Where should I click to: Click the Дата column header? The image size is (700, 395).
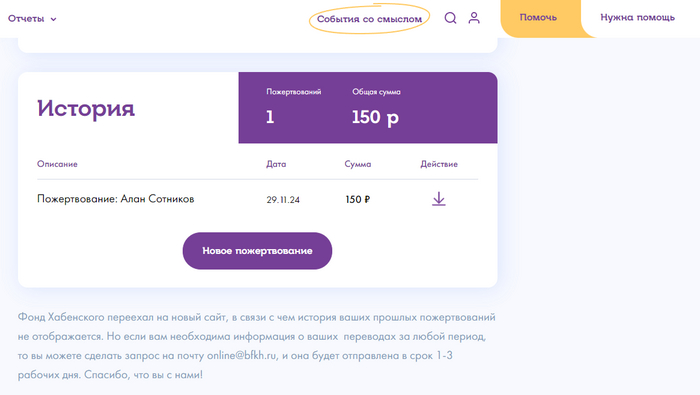[276, 164]
